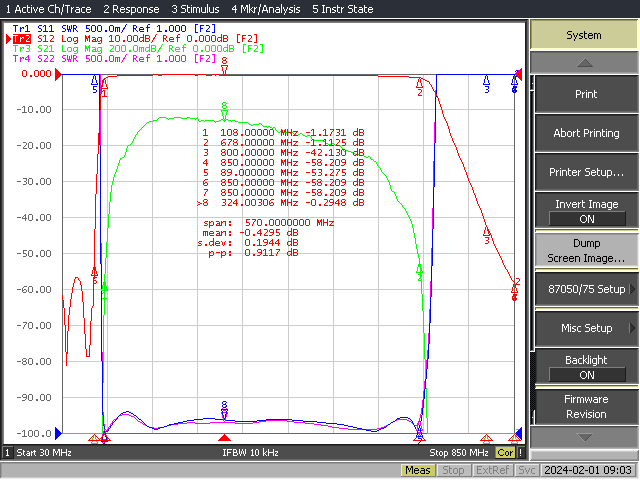Click the Print softkey
This screenshot has width=640, height=480.
pos(586,94)
